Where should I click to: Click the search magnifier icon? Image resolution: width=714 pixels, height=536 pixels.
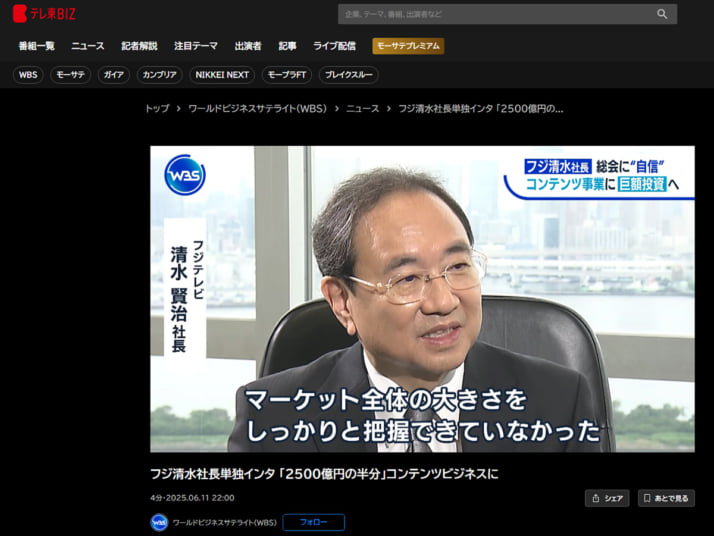point(662,14)
